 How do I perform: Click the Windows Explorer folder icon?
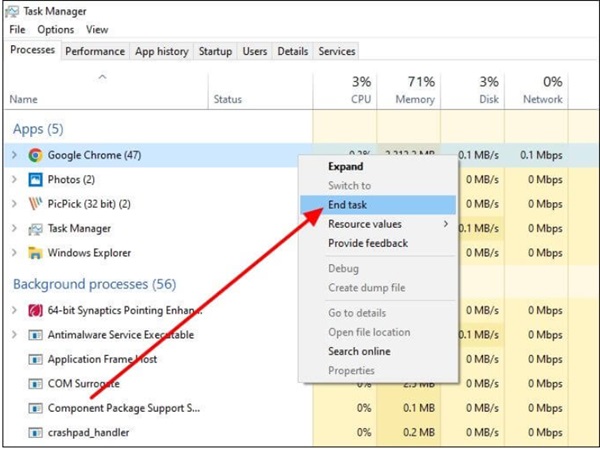pos(35,253)
